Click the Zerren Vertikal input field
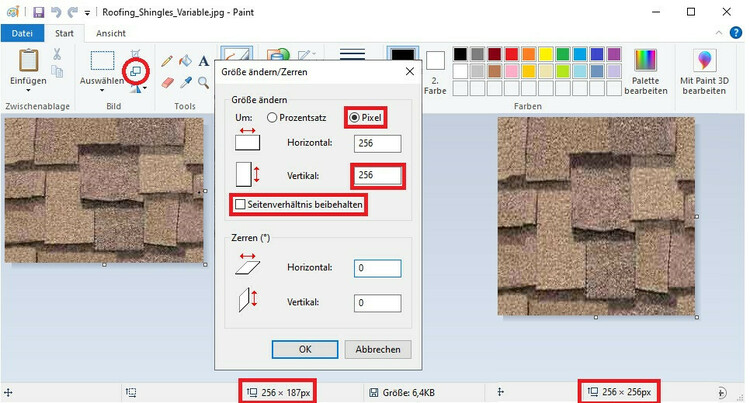Viewport: 750px width, 403px height. (377, 303)
